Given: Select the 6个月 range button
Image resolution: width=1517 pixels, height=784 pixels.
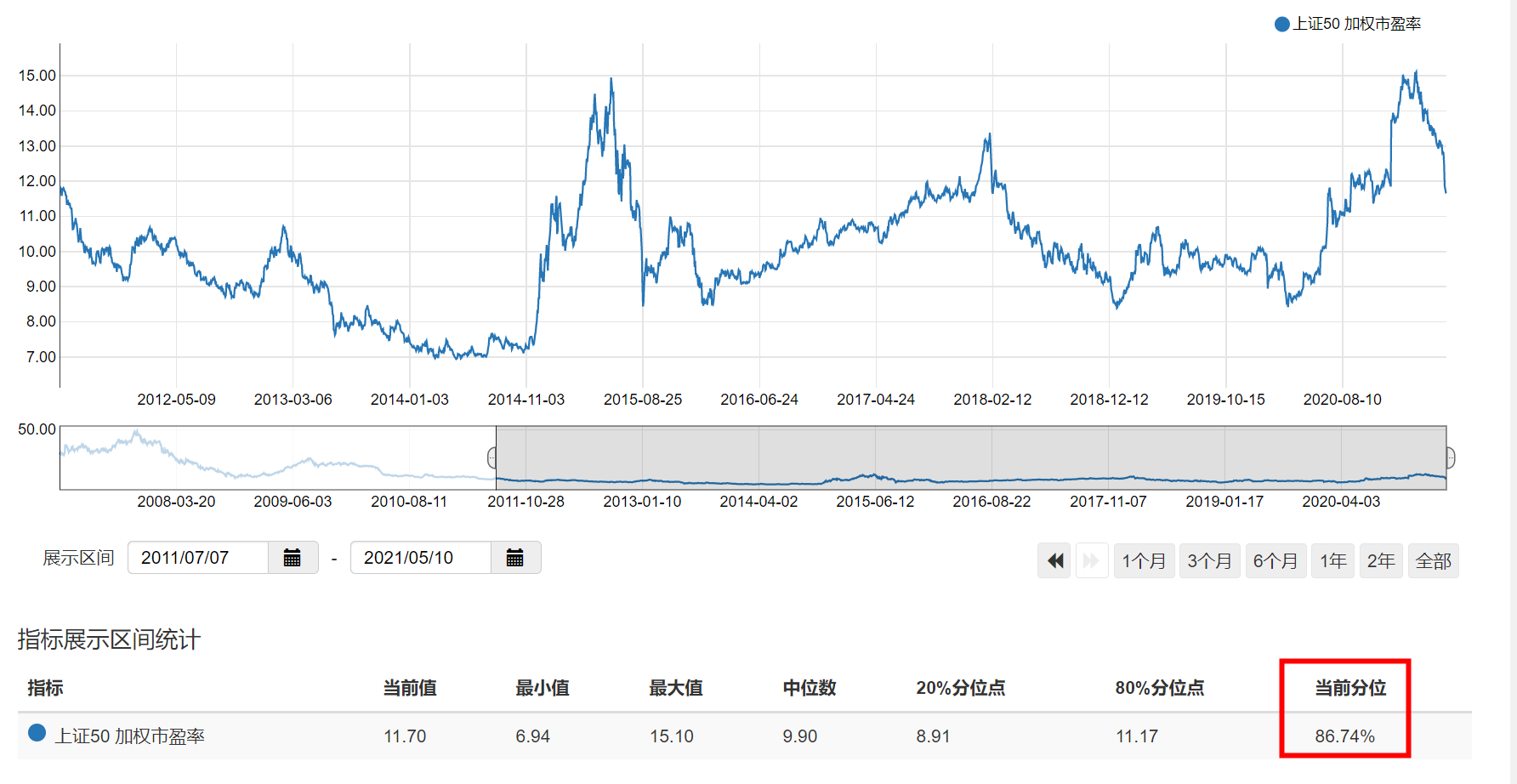Looking at the screenshot, I should [x=1276, y=561].
